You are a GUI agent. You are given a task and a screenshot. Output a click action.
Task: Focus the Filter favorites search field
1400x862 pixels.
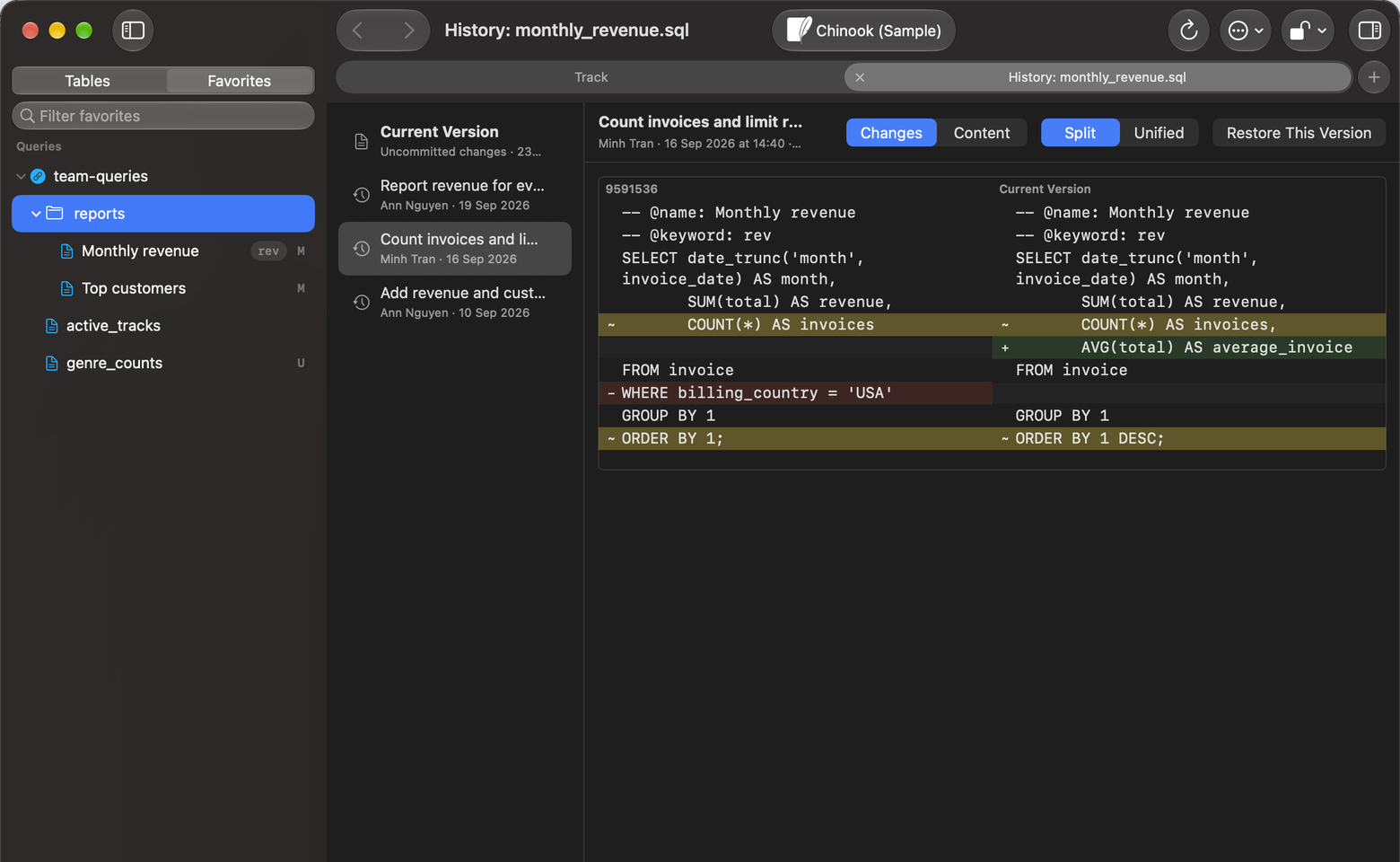tap(163, 116)
